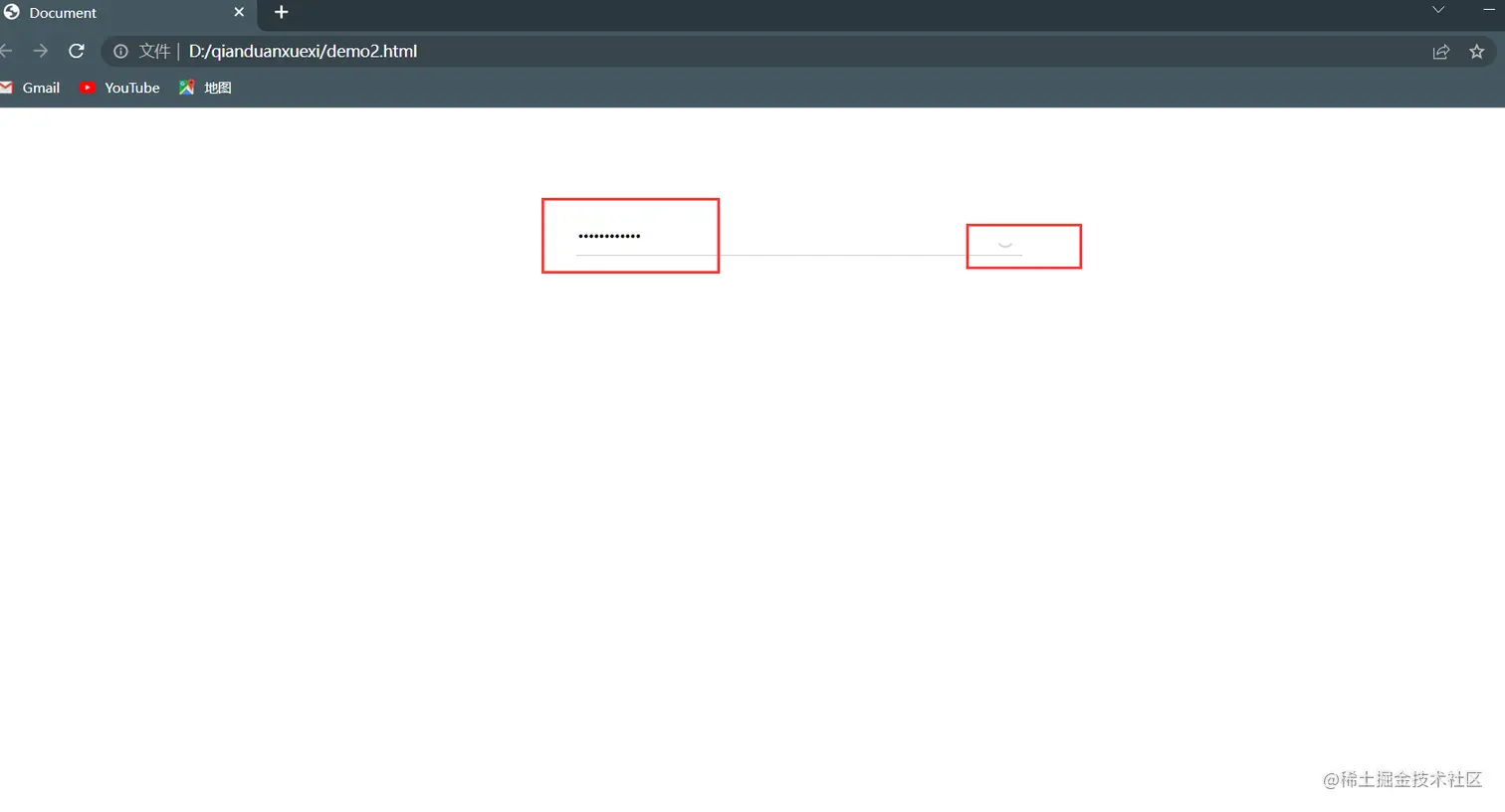
Task: View site information icon in address bar
Action: [x=120, y=51]
